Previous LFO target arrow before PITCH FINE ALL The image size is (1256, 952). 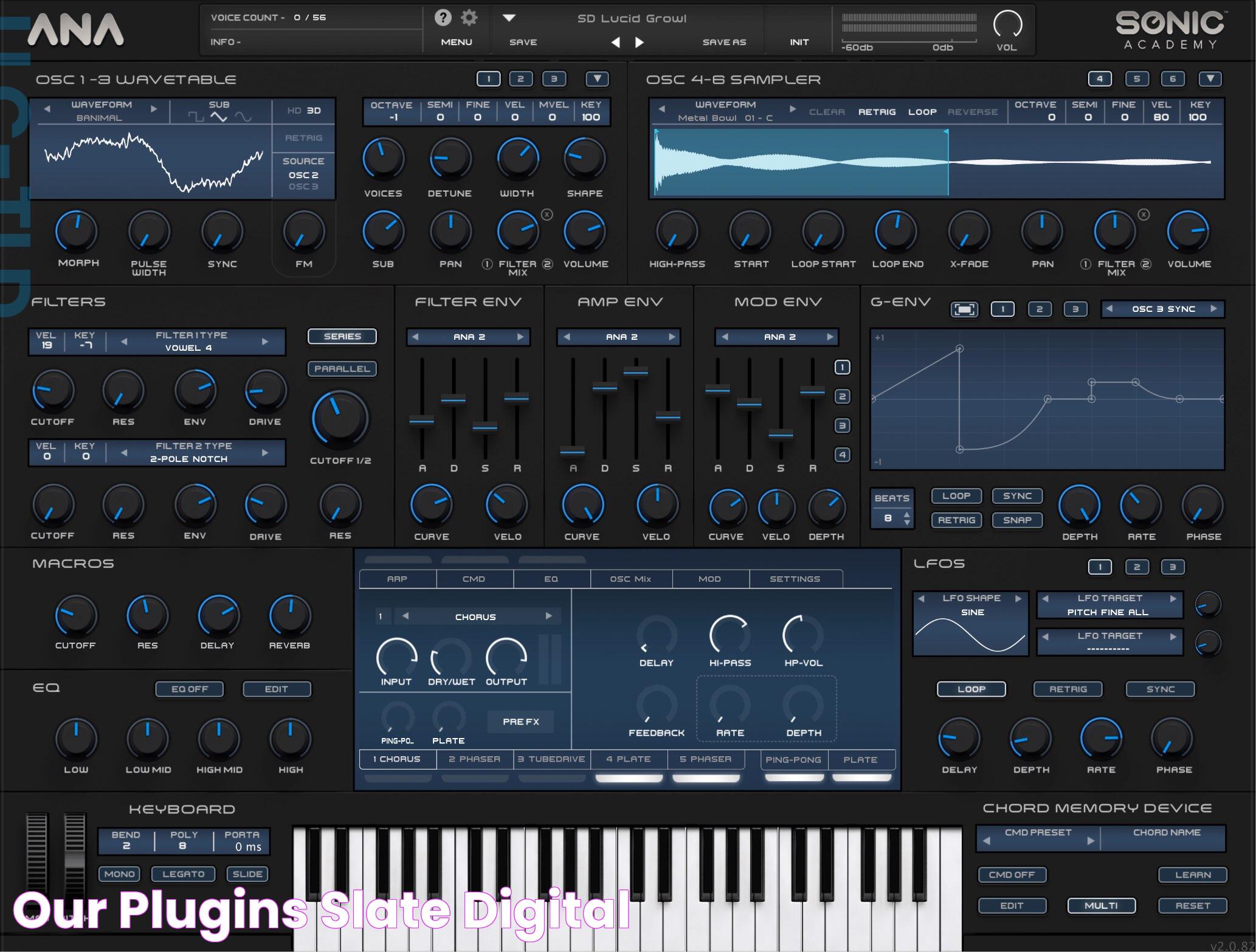tap(1045, 599)
